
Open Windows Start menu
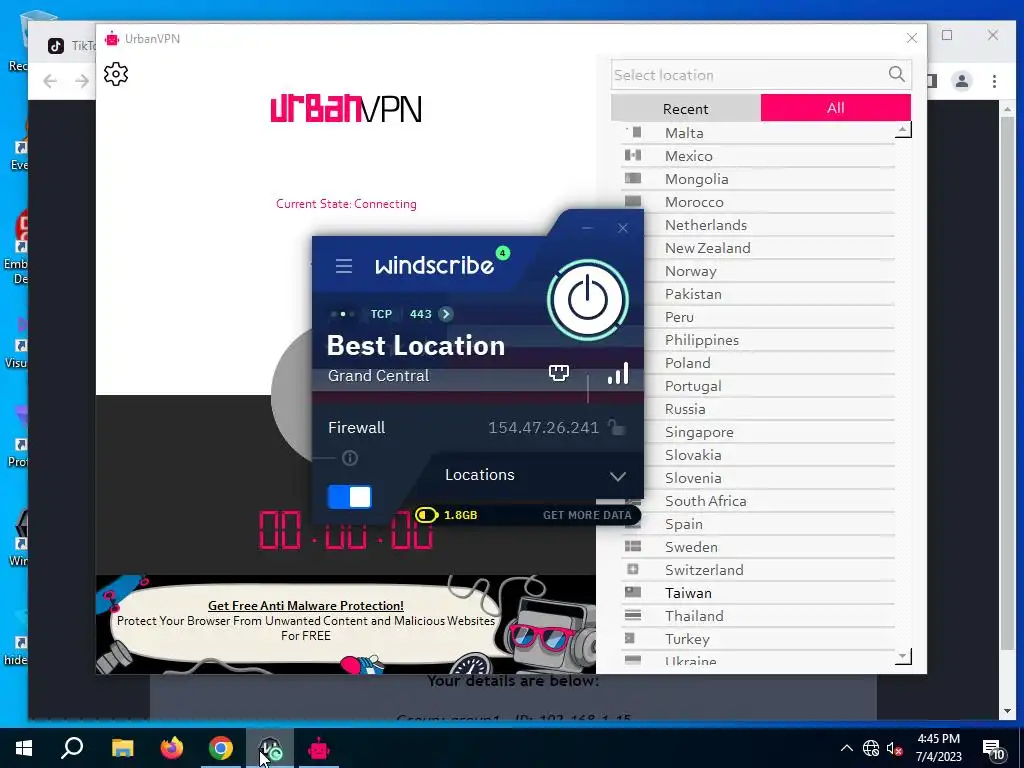pos(24,748)
